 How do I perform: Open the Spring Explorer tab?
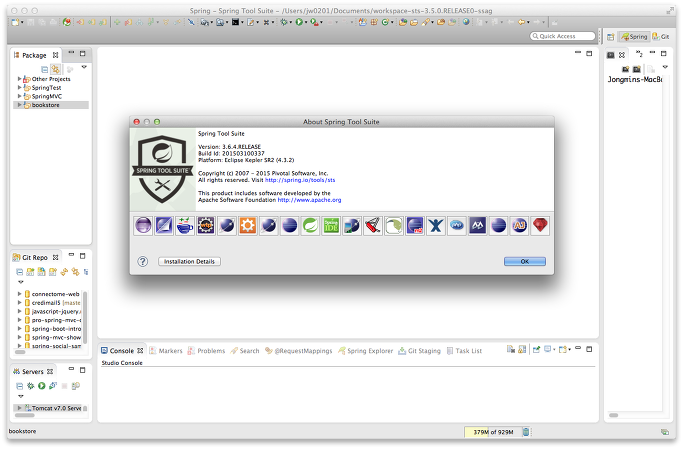pyautogui.click(x=365, y=351)
